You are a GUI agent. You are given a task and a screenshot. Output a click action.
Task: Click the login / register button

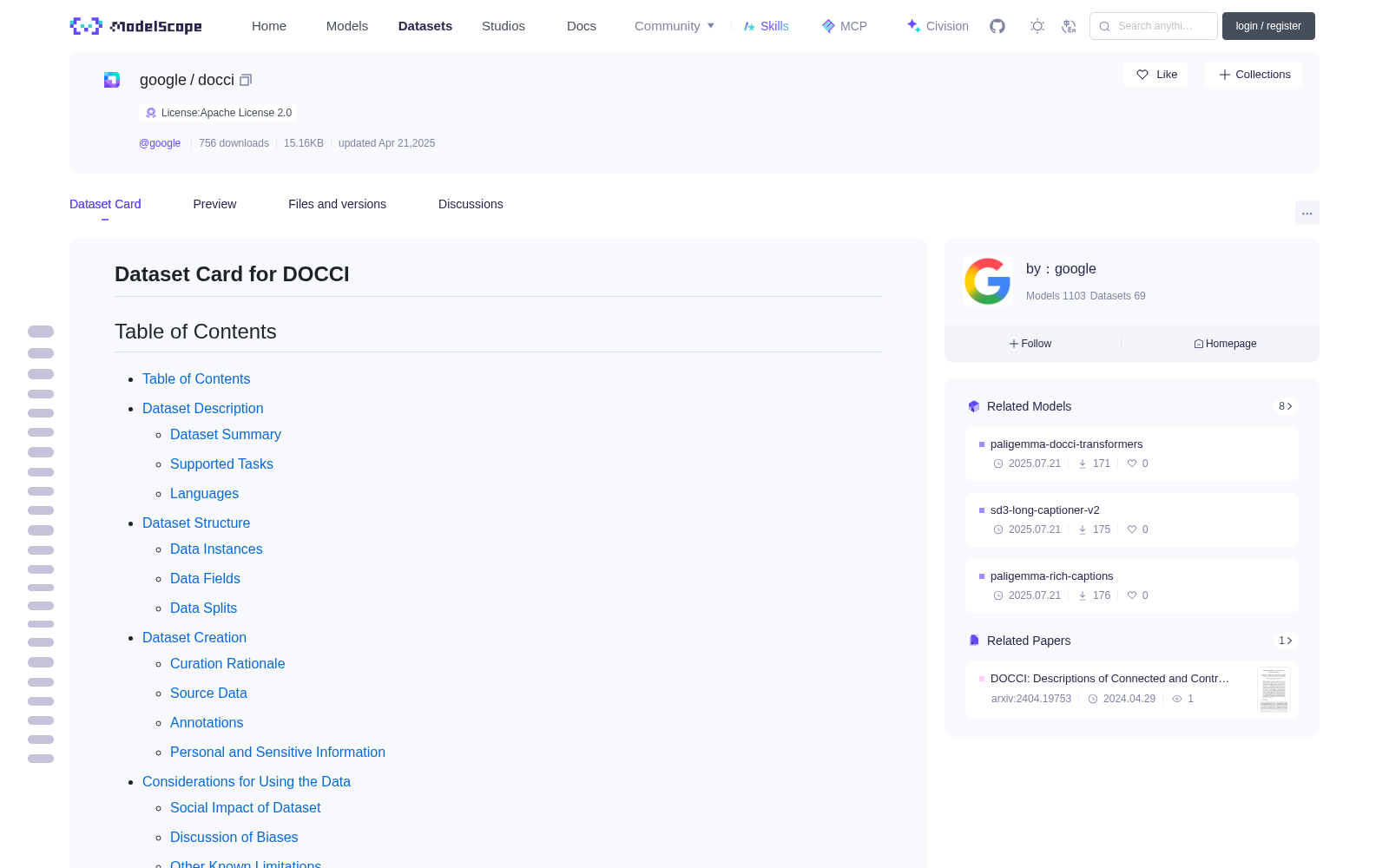(1268, 26)
